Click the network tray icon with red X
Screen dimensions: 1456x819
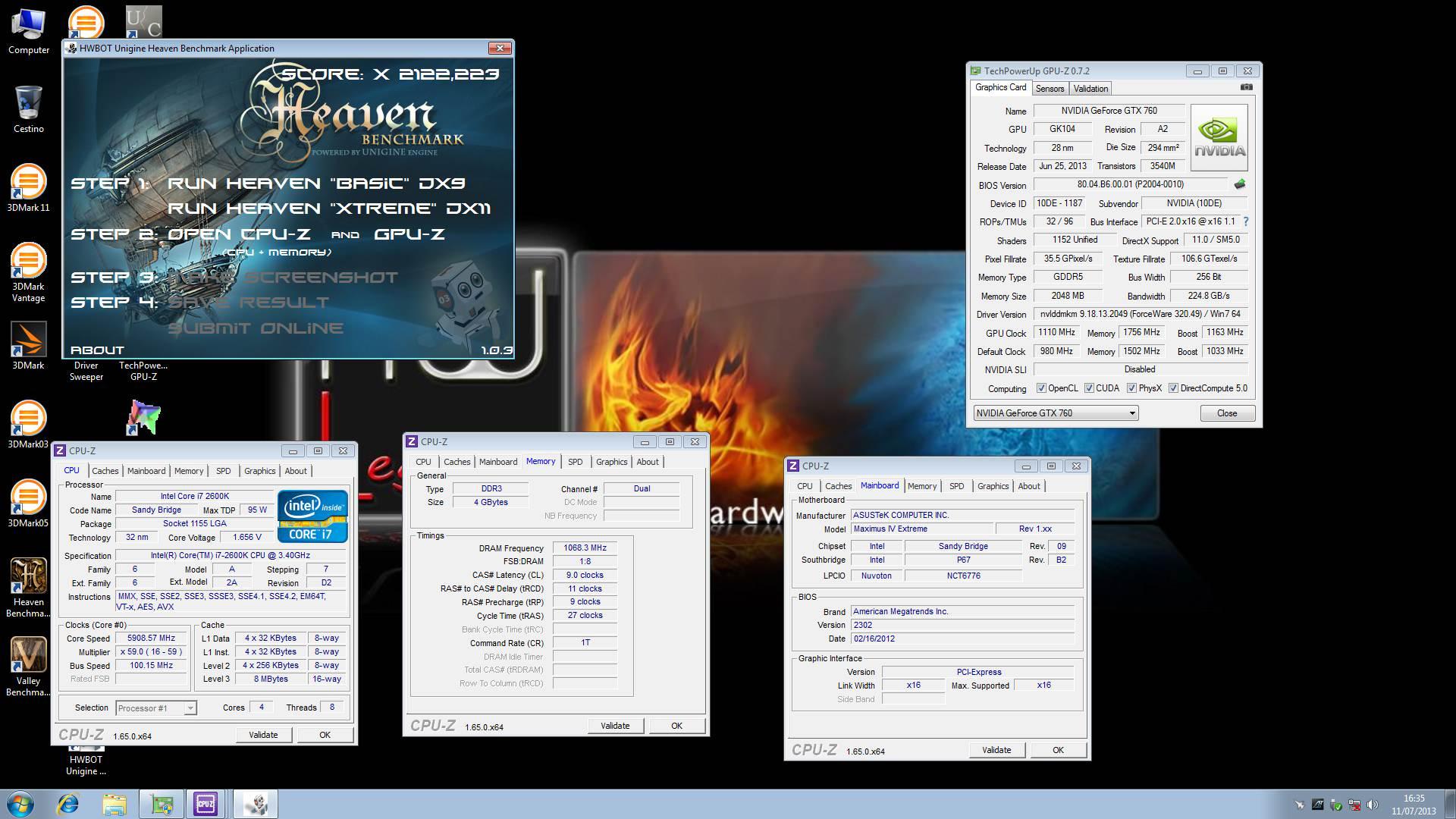[1354, 805]
